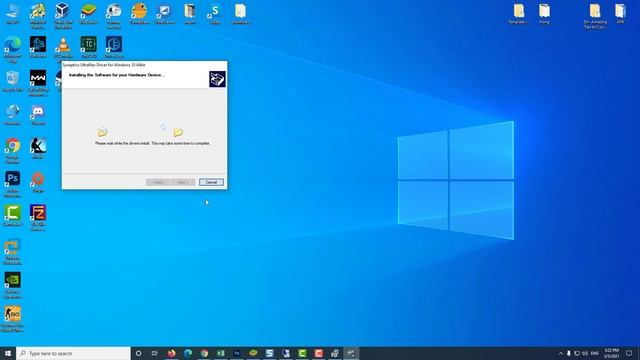Launch BlueStacks from the desktop

coord(88,13)
